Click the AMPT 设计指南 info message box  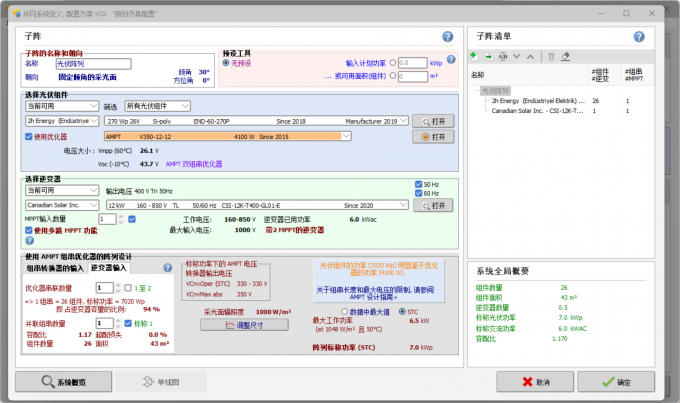pyautogui.click(x=379, y=281)
